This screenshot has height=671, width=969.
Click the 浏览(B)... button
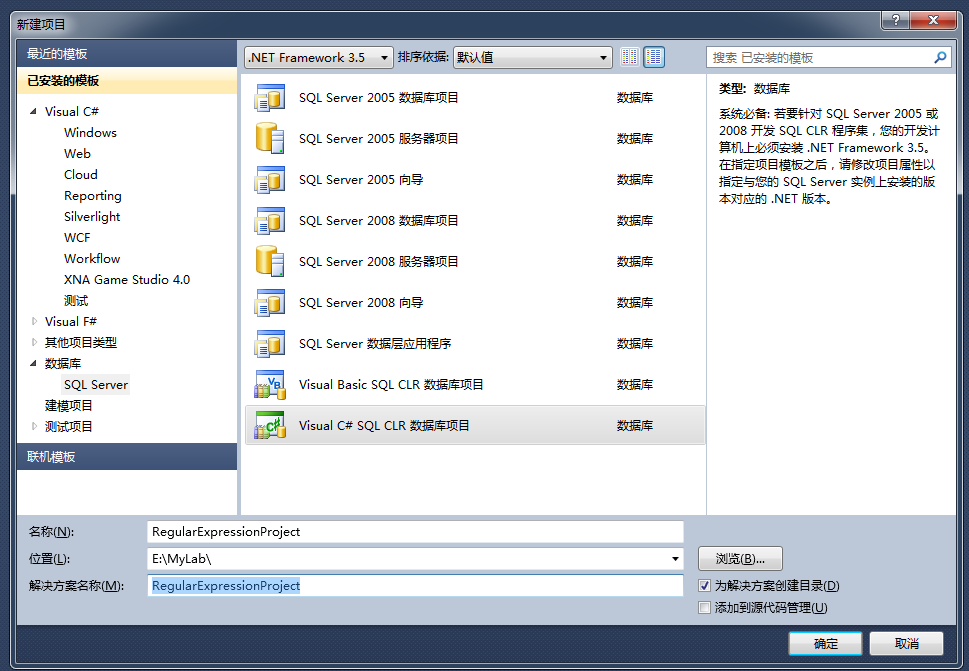(x=740, y=559)
